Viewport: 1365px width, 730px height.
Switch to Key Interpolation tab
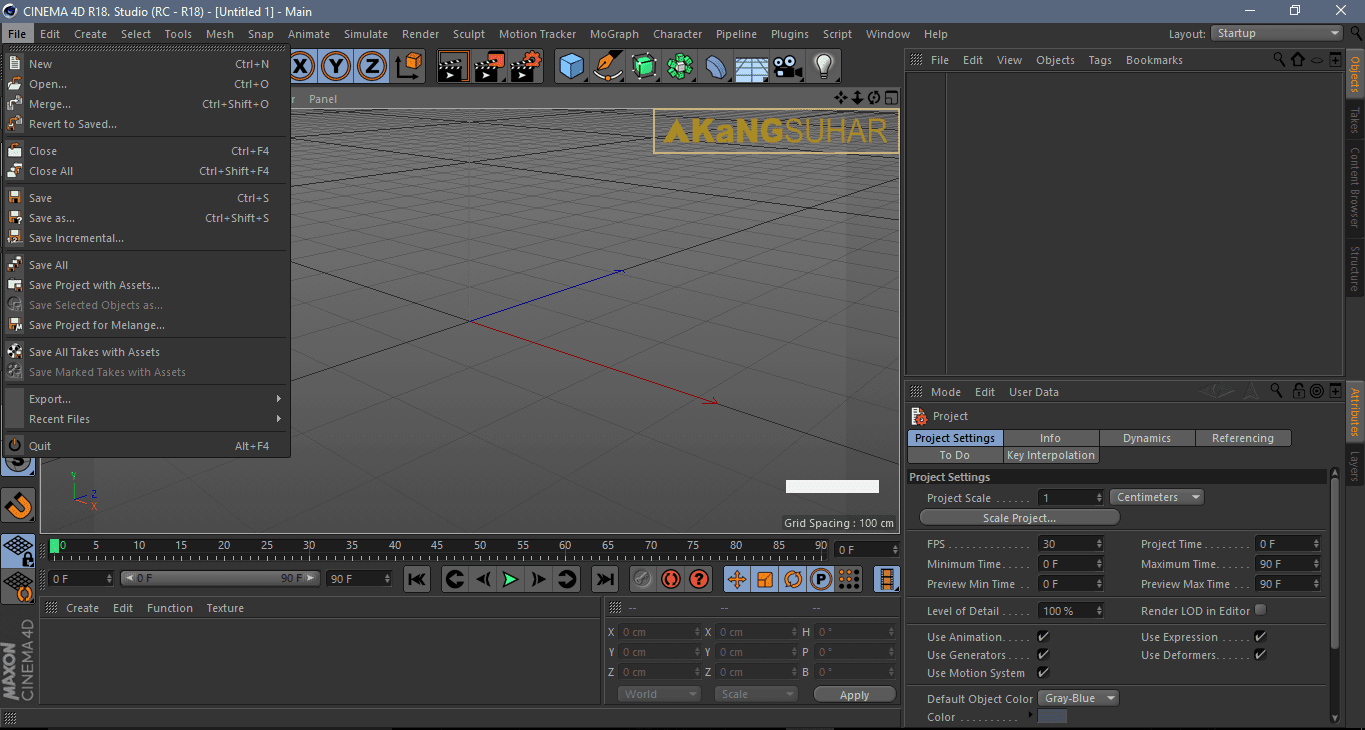point(1050,455)
